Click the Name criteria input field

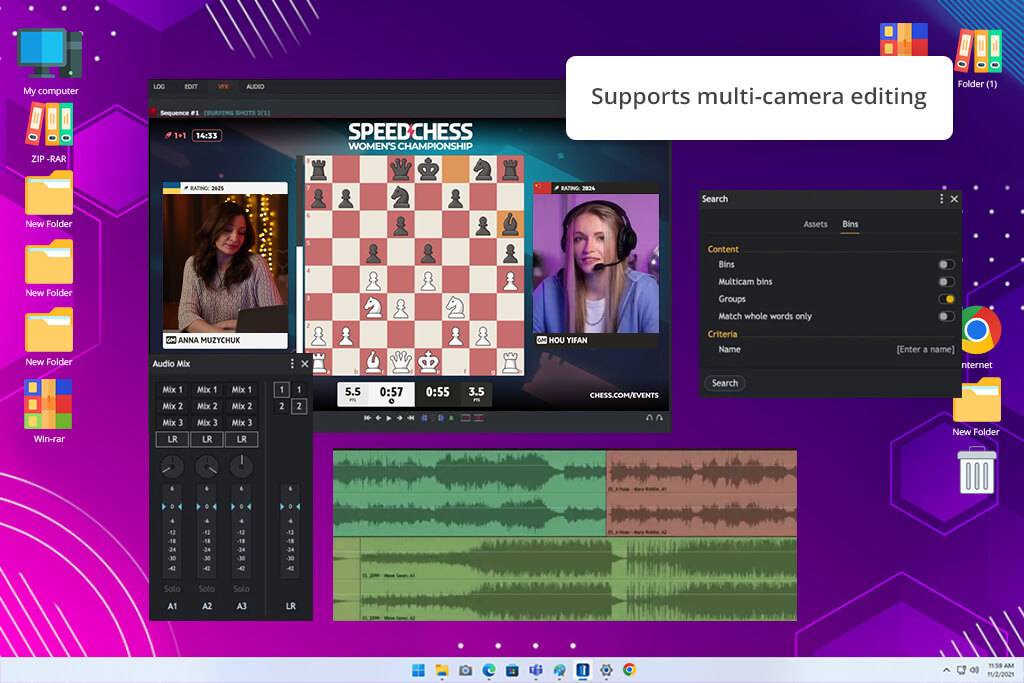[x=925, y=349]
